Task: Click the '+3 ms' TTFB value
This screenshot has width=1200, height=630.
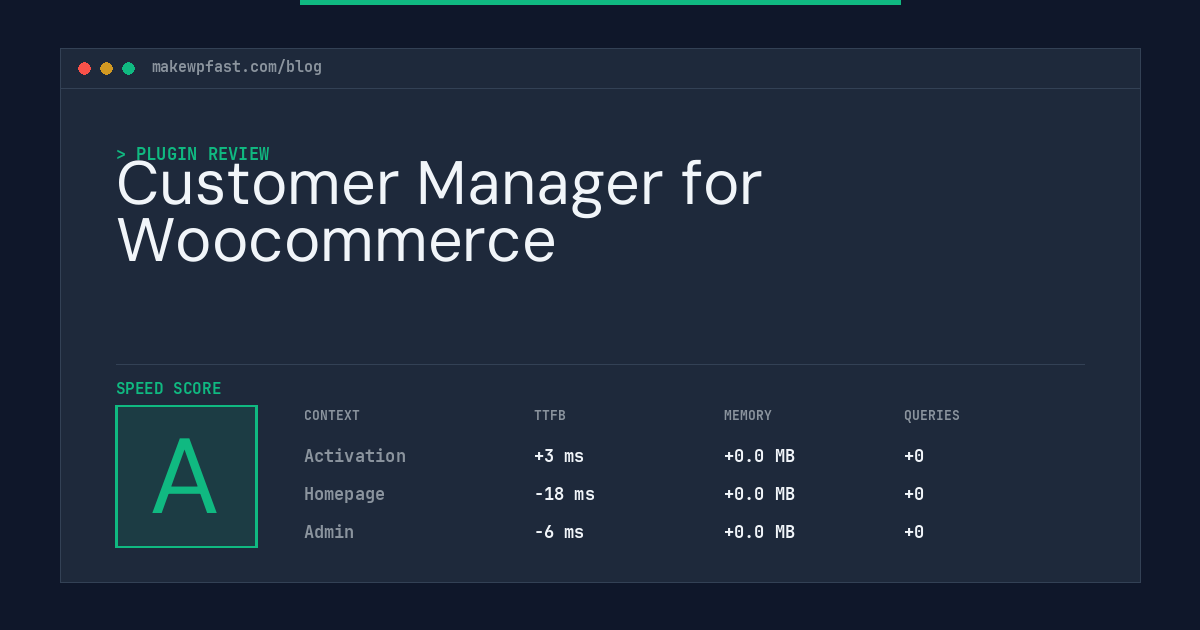Action: [x=559, y=456]
